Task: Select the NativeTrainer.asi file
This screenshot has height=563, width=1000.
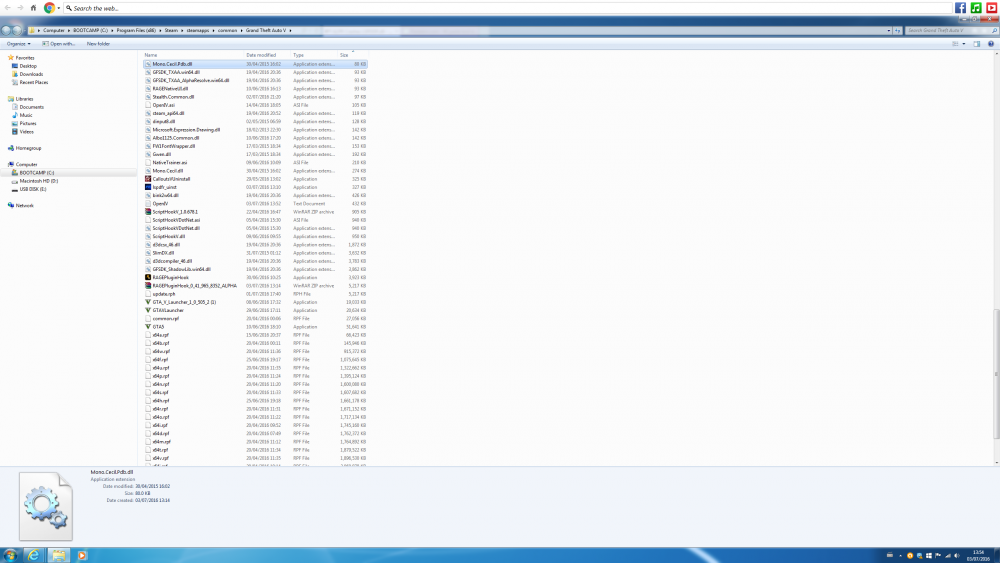Action: 256,163
